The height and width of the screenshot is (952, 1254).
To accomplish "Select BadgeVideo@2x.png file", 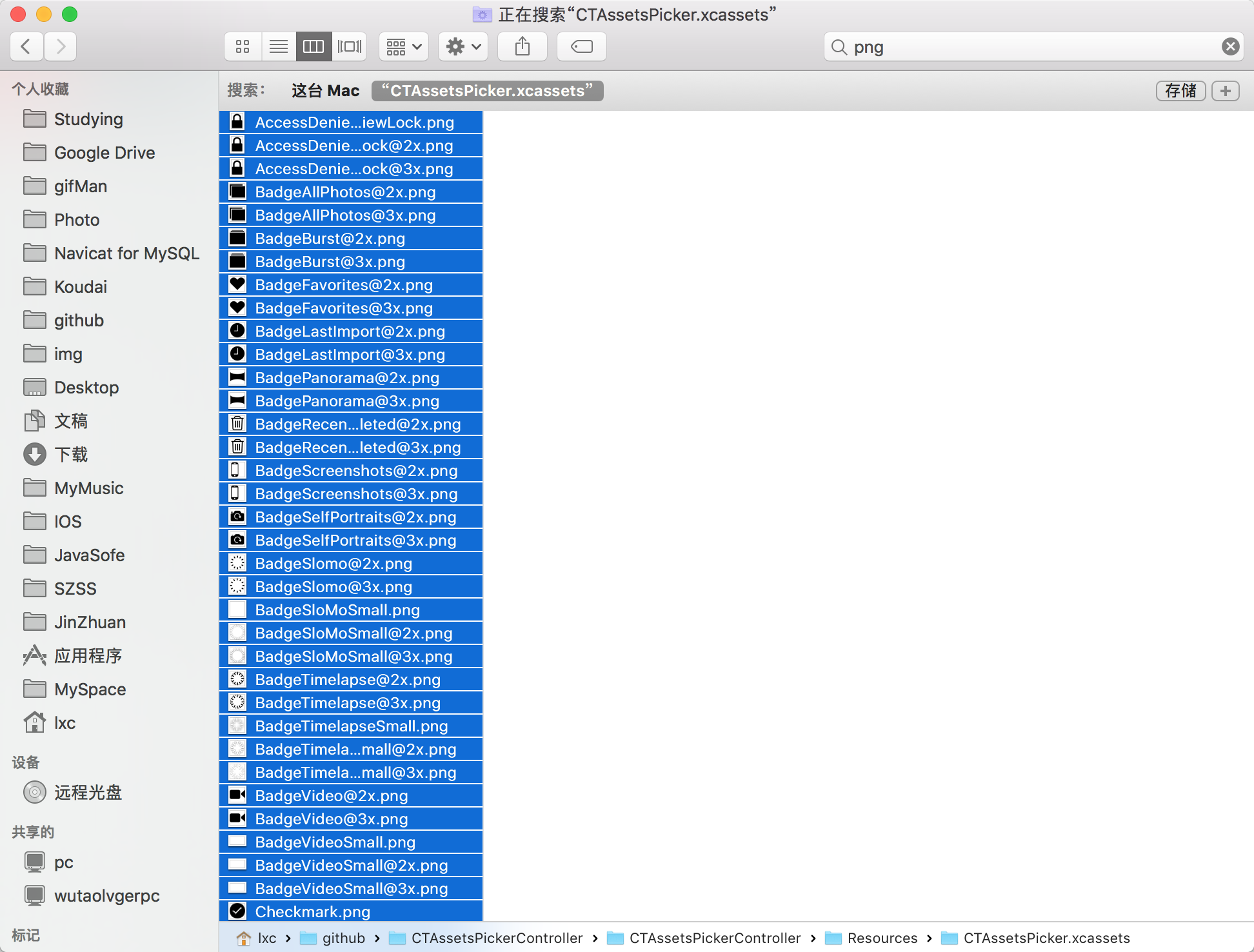I will click(332, 796).
